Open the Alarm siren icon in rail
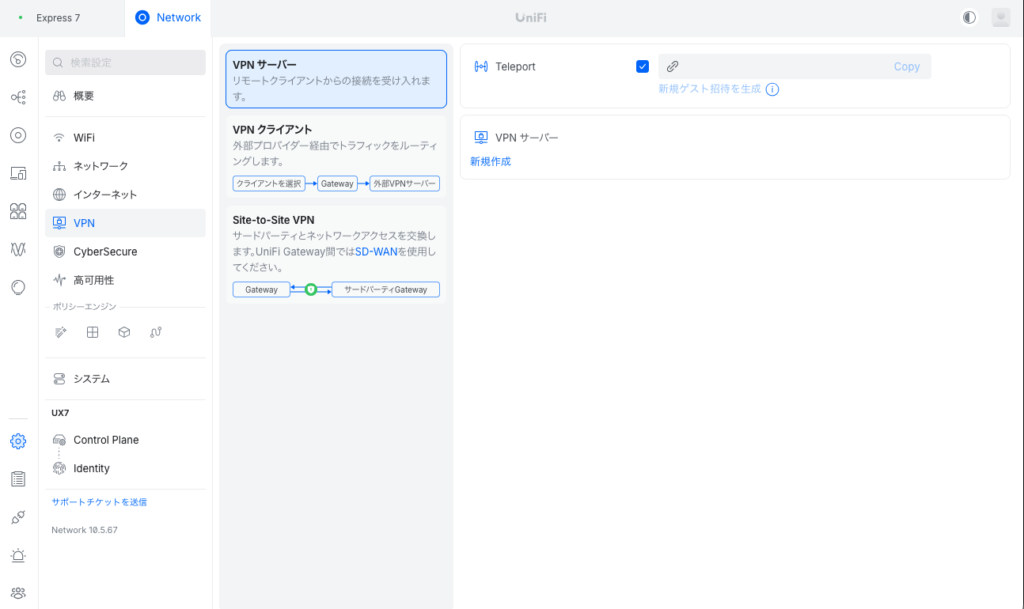Viewport: 1024px width, 609px height. coord(18,555)
